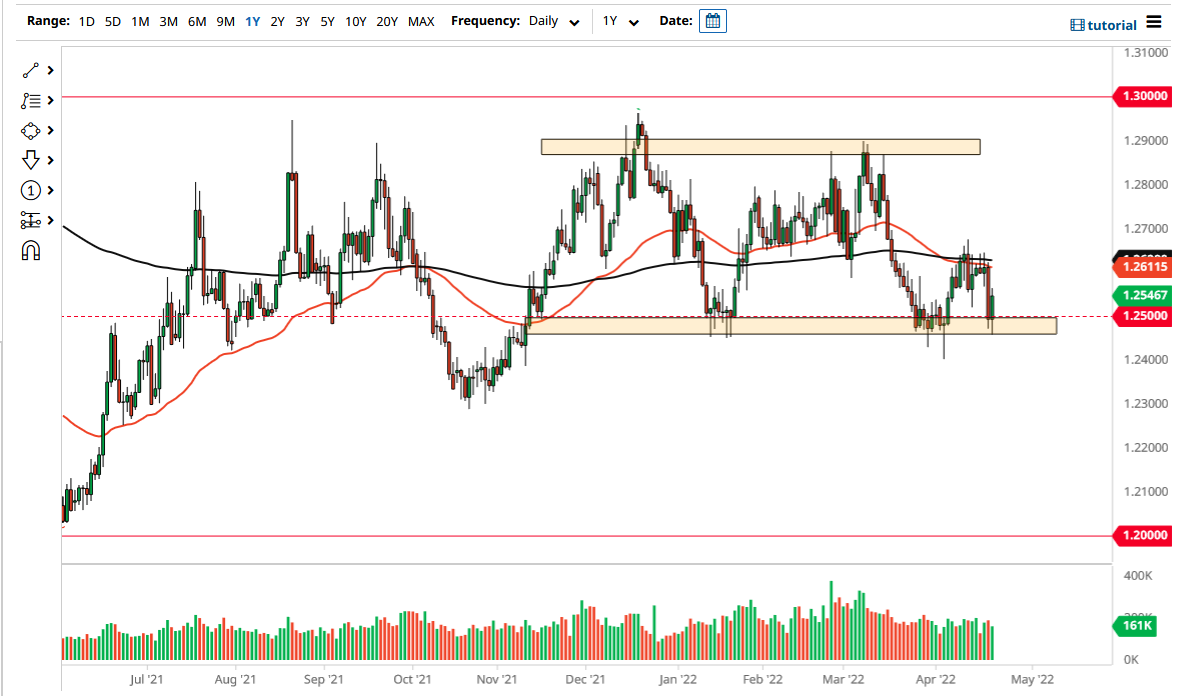Toggle the magnet snap tool

click(x=30, y=250)
